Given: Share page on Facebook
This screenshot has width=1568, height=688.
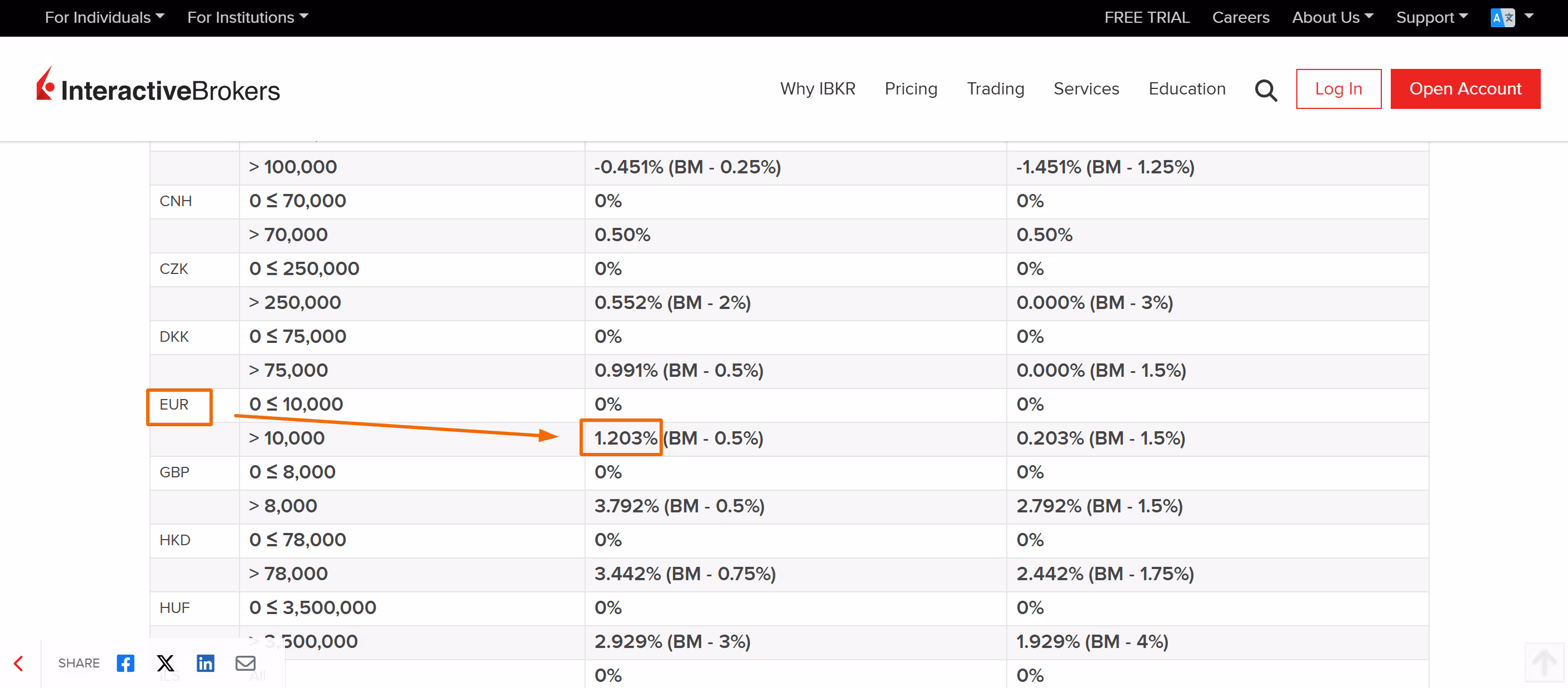Looking at the screenshot, I should coord(126,663).
